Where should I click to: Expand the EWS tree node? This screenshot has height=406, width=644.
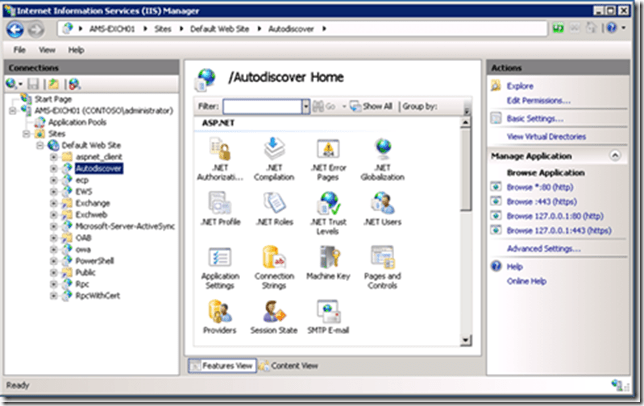click(54, 192)
